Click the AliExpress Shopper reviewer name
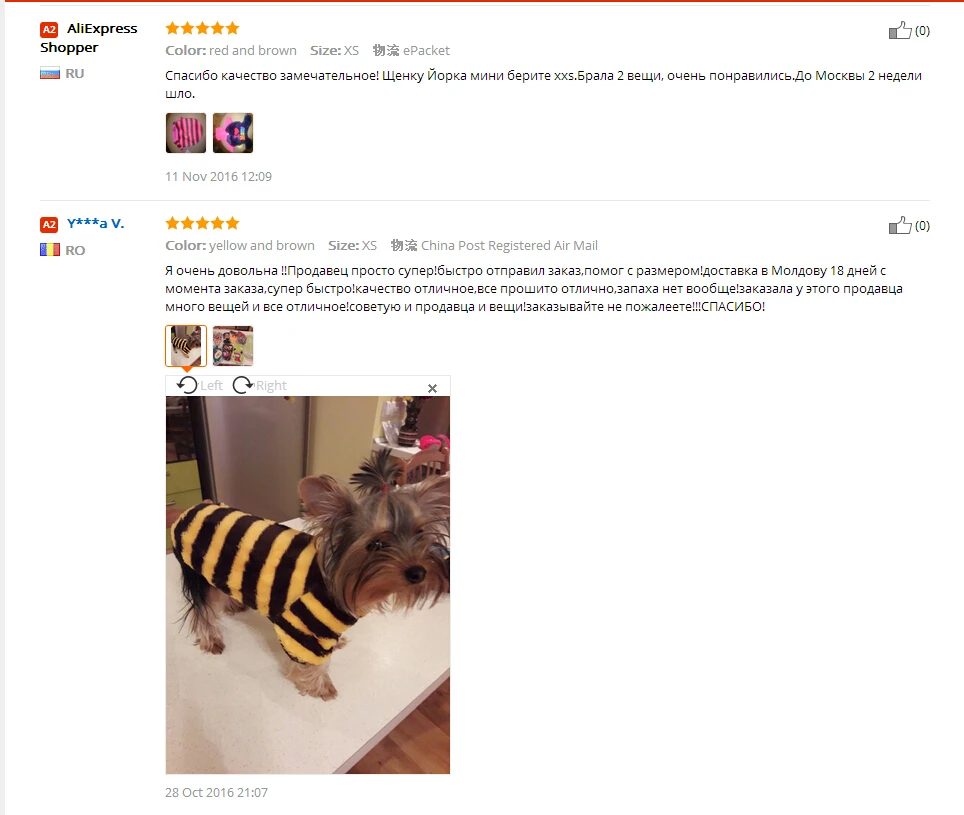Screen dimensions: 964x815 (89, 37)
